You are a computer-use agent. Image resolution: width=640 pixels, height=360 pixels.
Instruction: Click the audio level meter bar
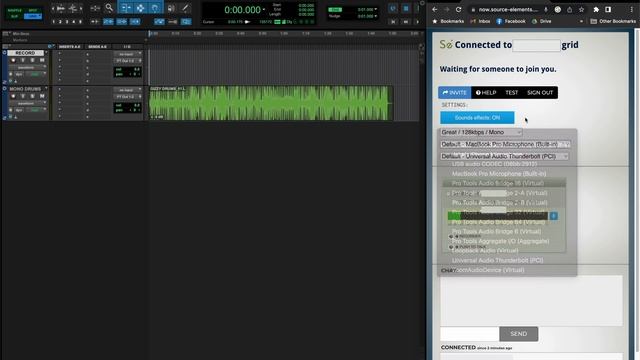[x=498, y=216]
